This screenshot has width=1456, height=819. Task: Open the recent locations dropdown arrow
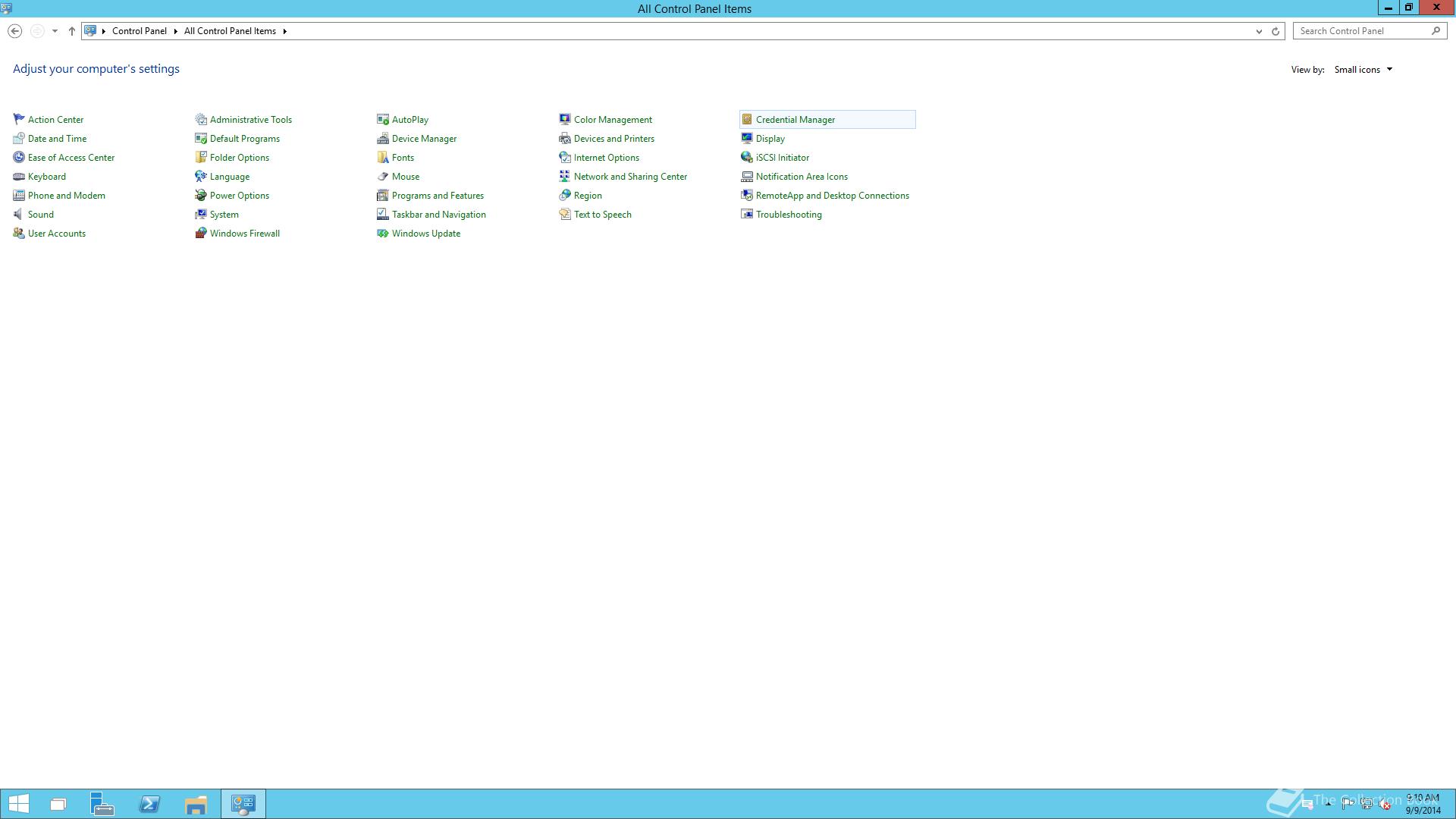click(55, 31)
